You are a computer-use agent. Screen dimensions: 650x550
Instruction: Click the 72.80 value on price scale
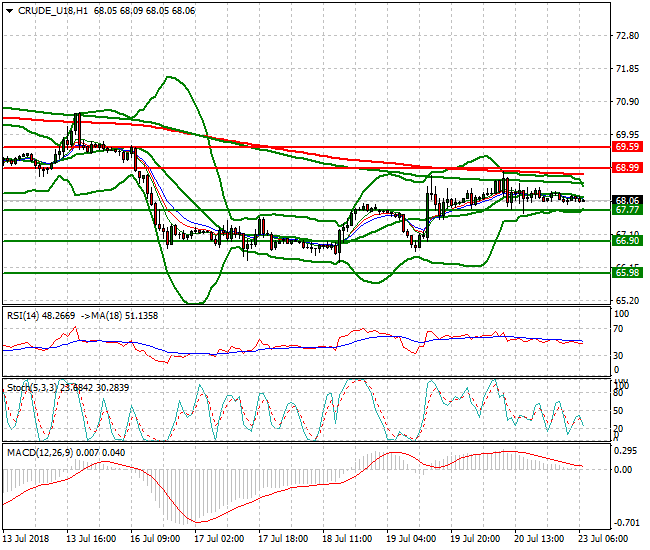(x=627, y=36)
